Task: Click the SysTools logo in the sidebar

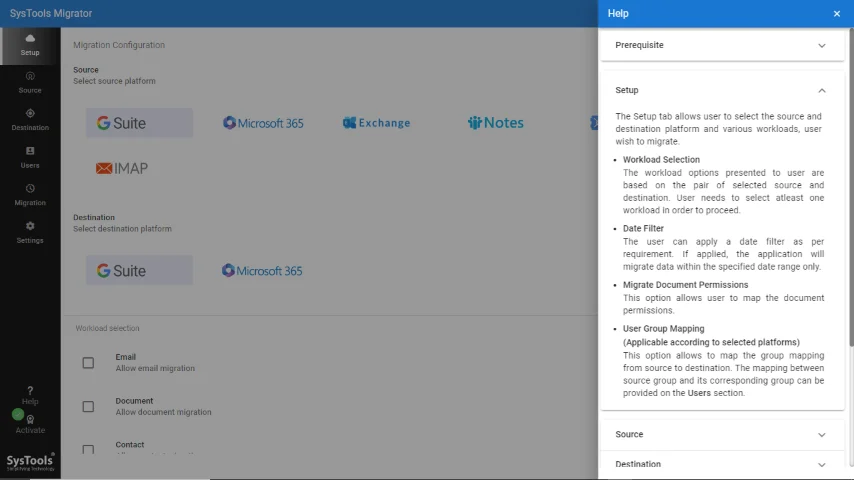Action: (30, 462)
